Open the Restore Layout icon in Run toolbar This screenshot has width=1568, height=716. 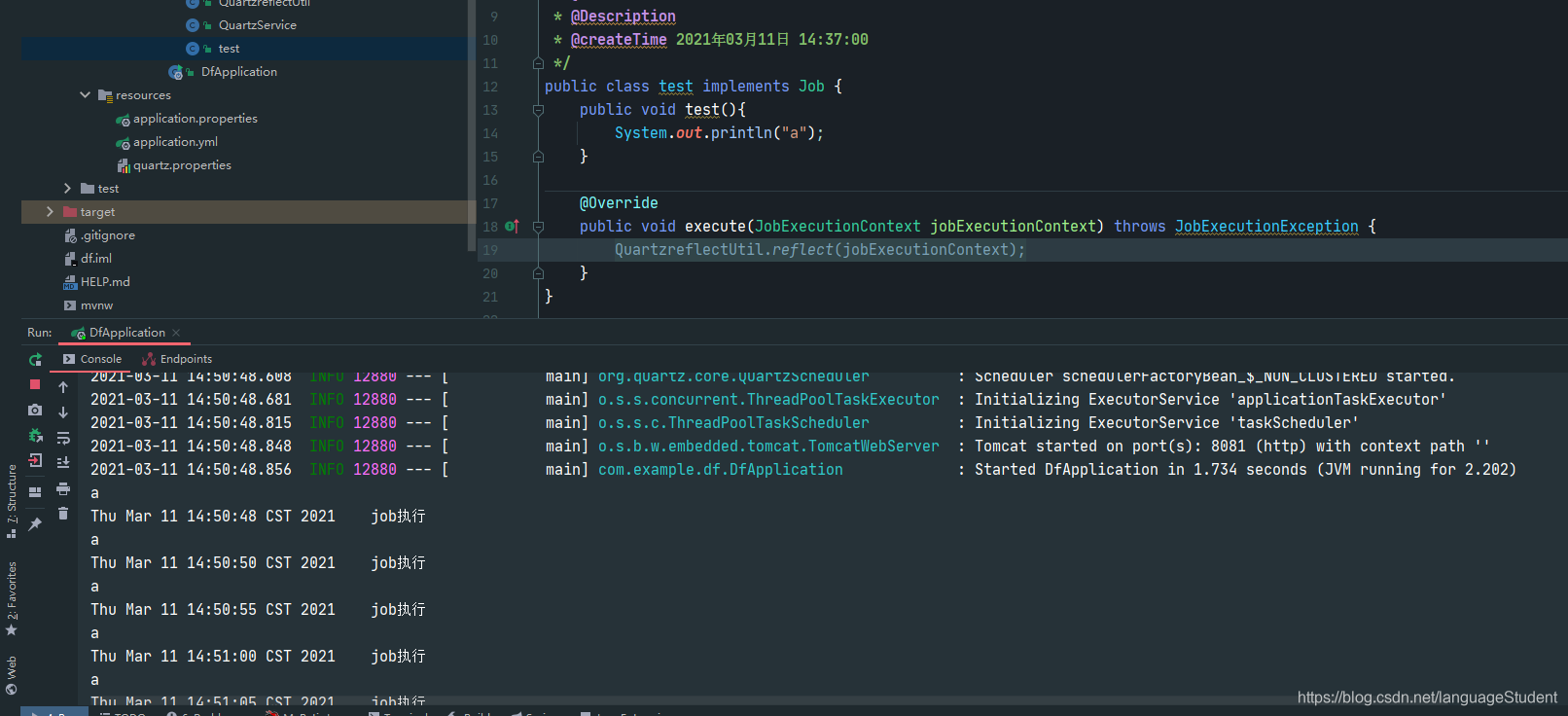point(35,491)
